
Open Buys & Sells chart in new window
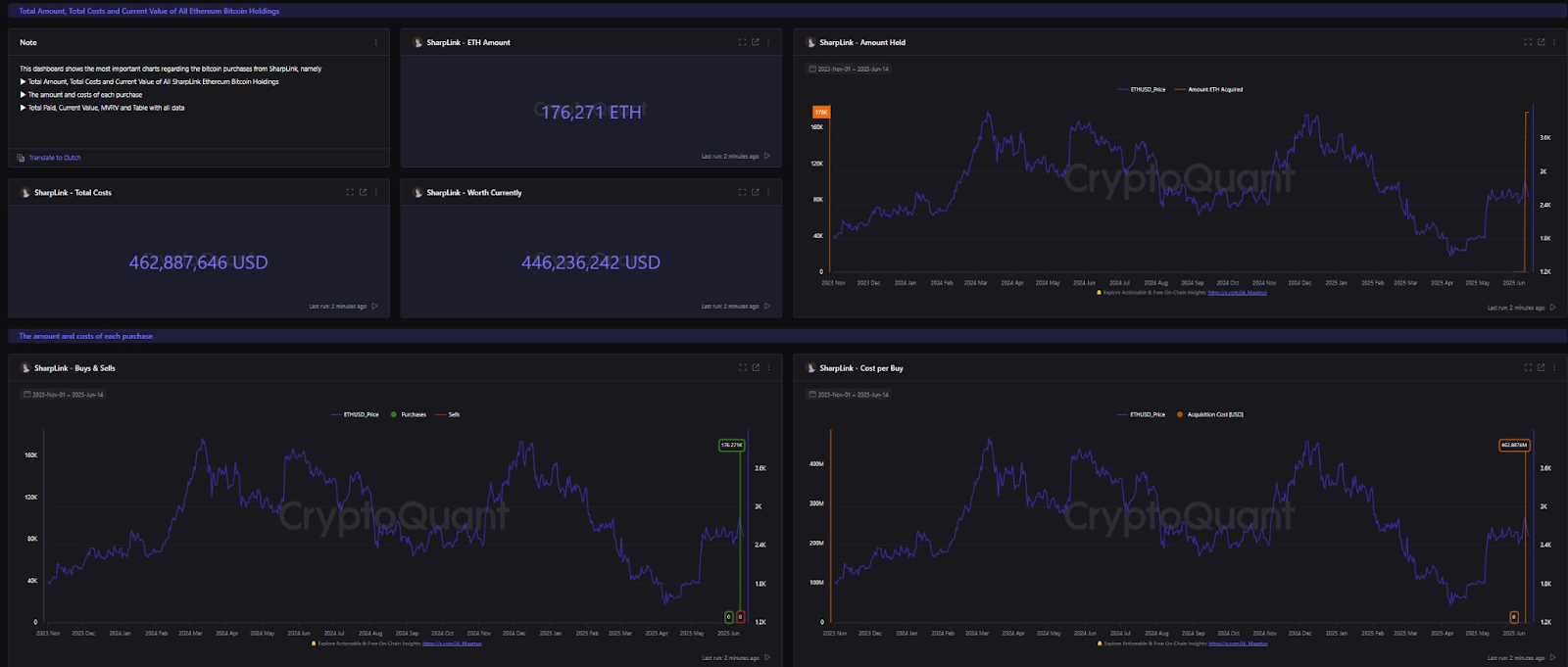(x=756, y=367)
